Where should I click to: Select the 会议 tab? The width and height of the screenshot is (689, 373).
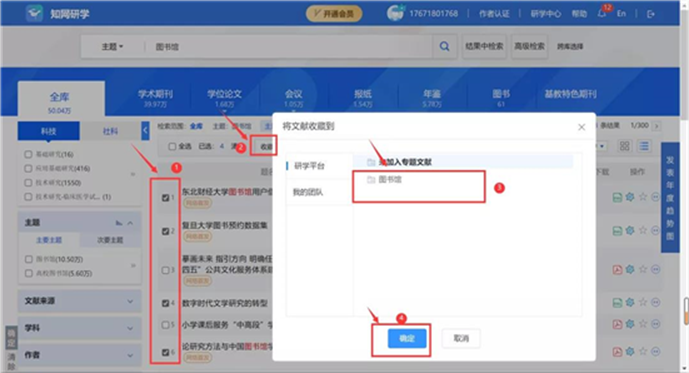click(294, 98)
